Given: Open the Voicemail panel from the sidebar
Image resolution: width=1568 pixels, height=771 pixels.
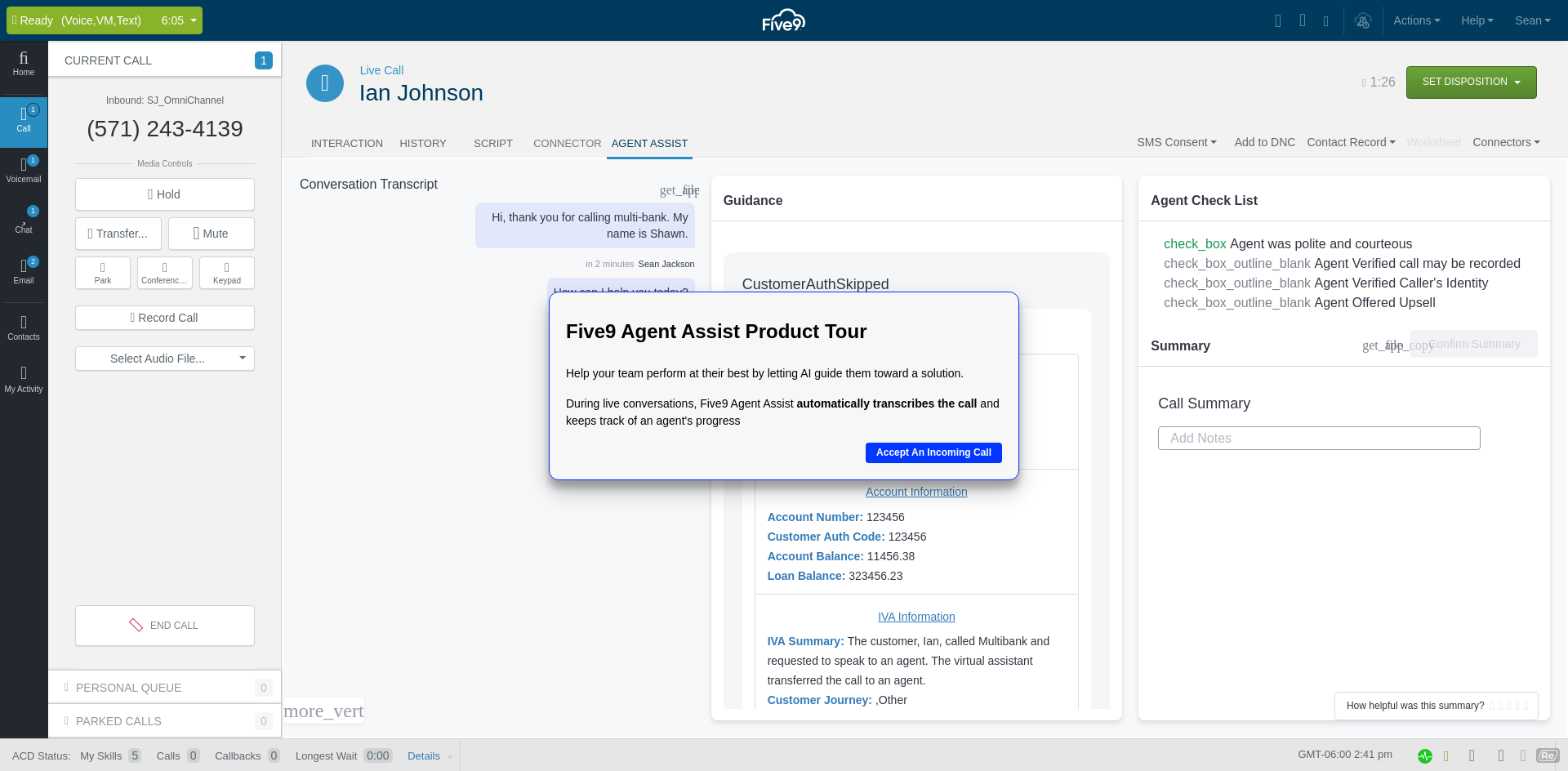Looking at the screenshot, I should point(24,170).
